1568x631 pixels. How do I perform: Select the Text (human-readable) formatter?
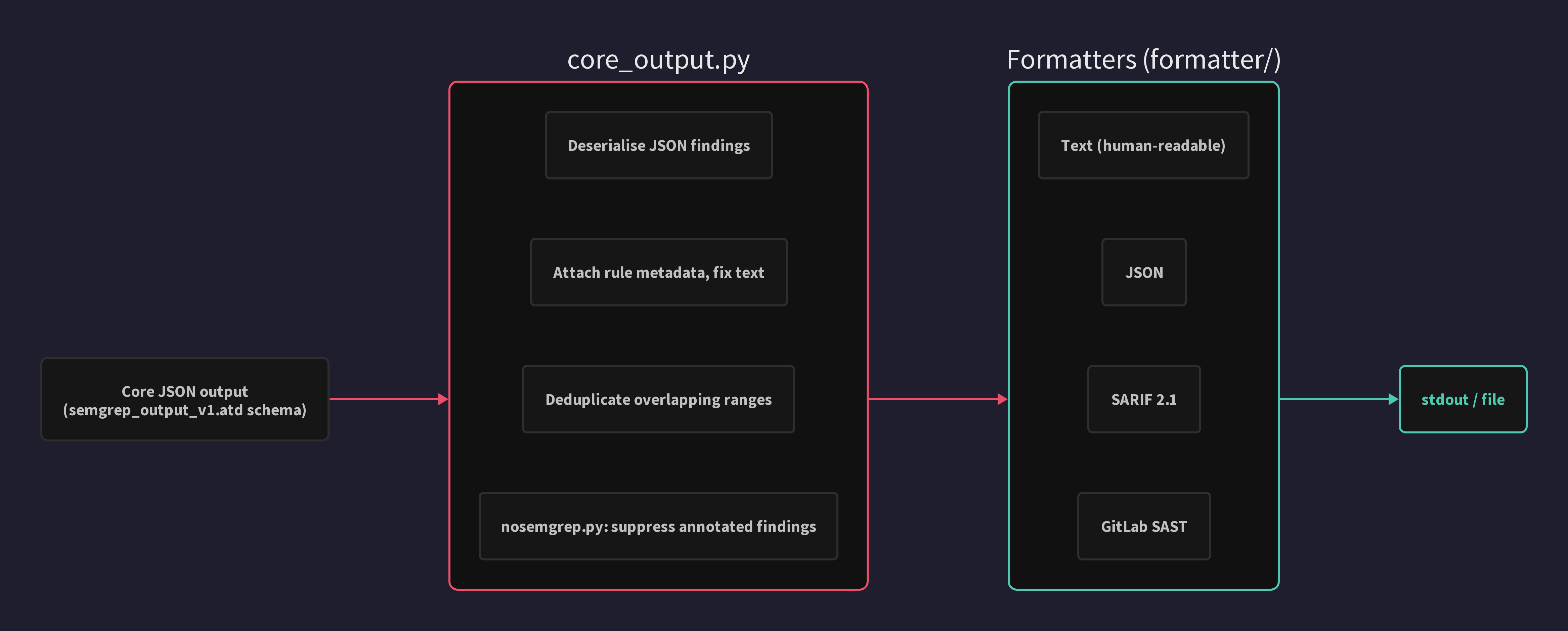tap(1143, 145)
